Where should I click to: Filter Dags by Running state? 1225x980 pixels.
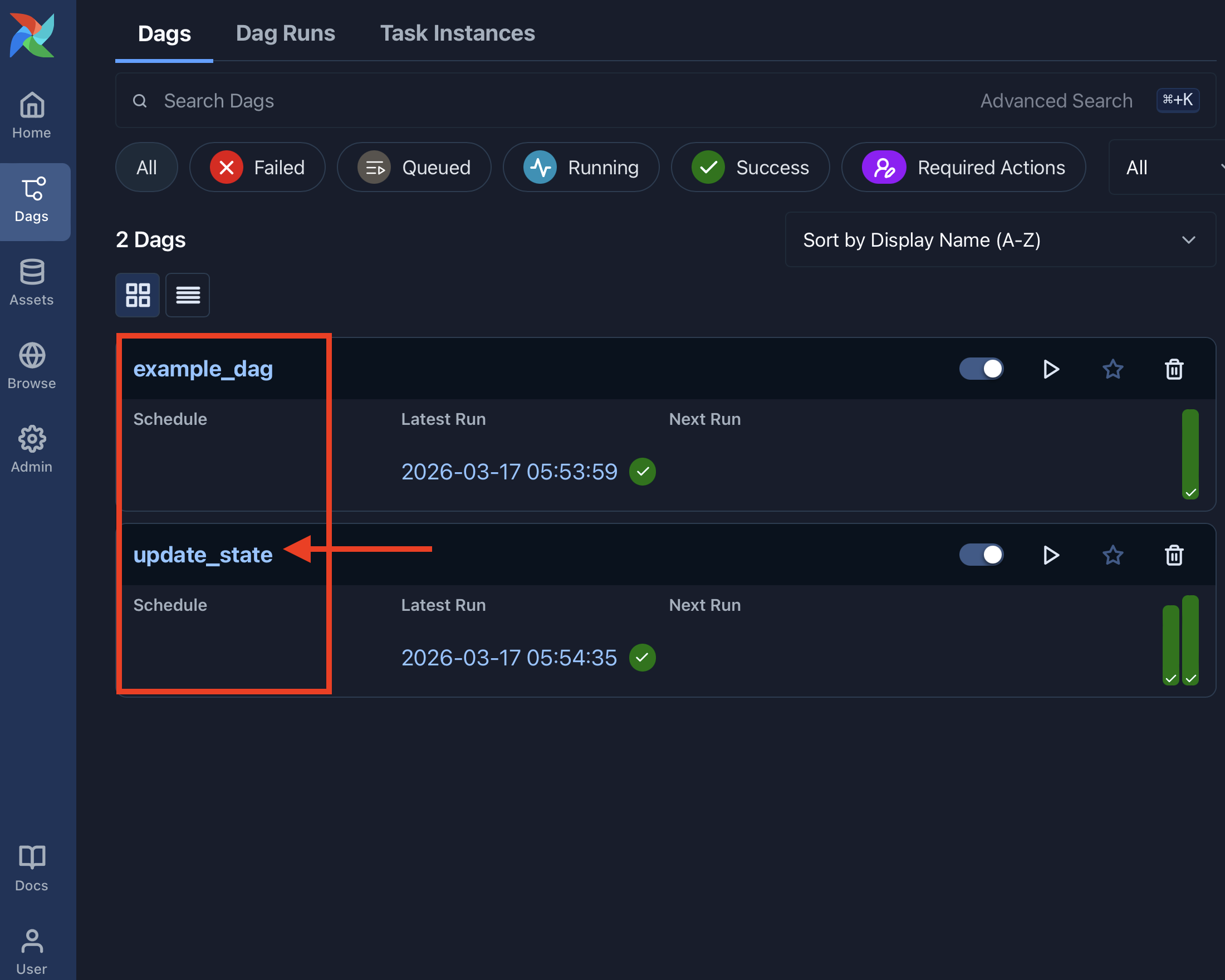click(581, 167)
